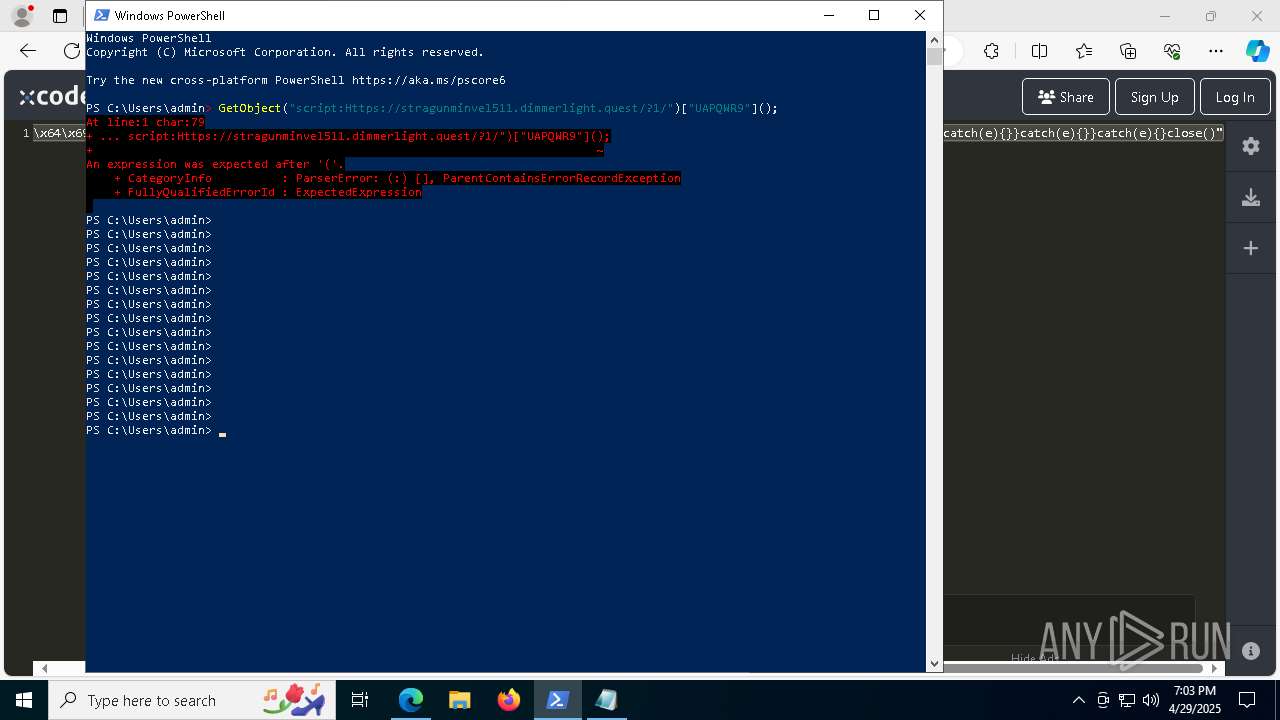This screenshot has width=1280, height=720.
Task: Click the Log In button
Action: pos(1235,97)
